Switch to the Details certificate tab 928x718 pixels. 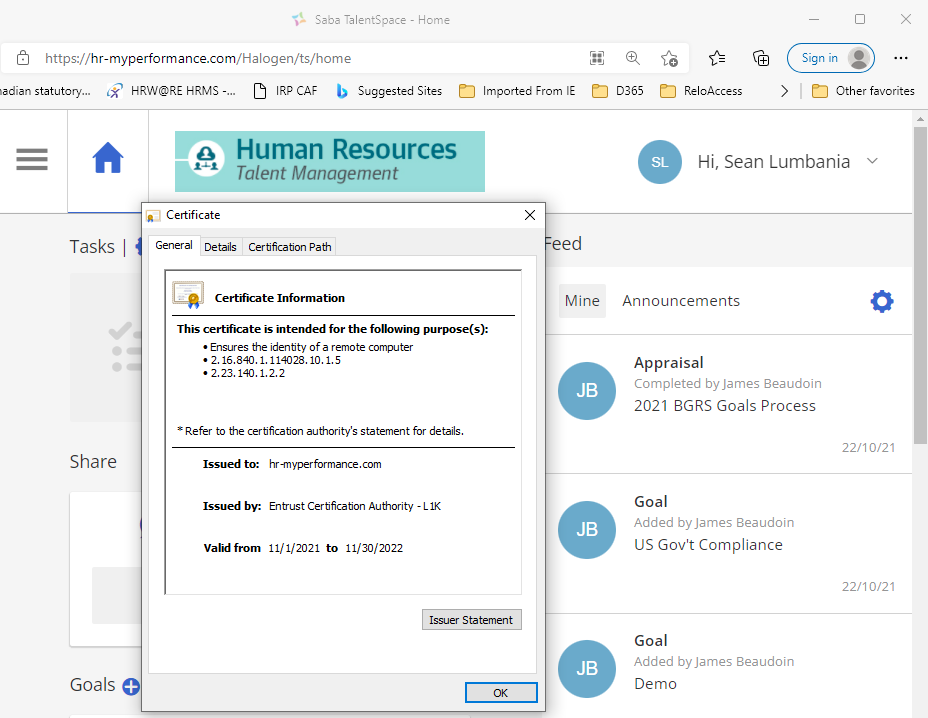click(x=220, y=247)
